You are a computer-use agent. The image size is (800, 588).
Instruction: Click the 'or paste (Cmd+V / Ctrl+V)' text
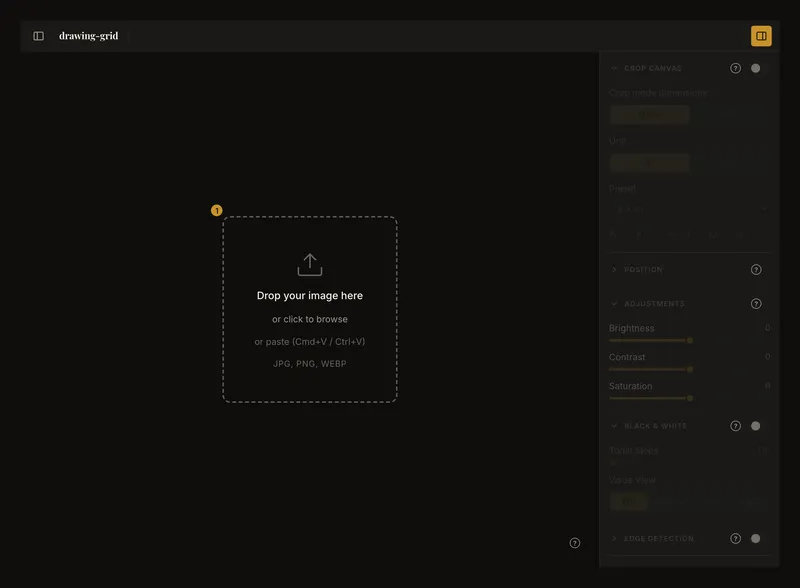point(310,341)
